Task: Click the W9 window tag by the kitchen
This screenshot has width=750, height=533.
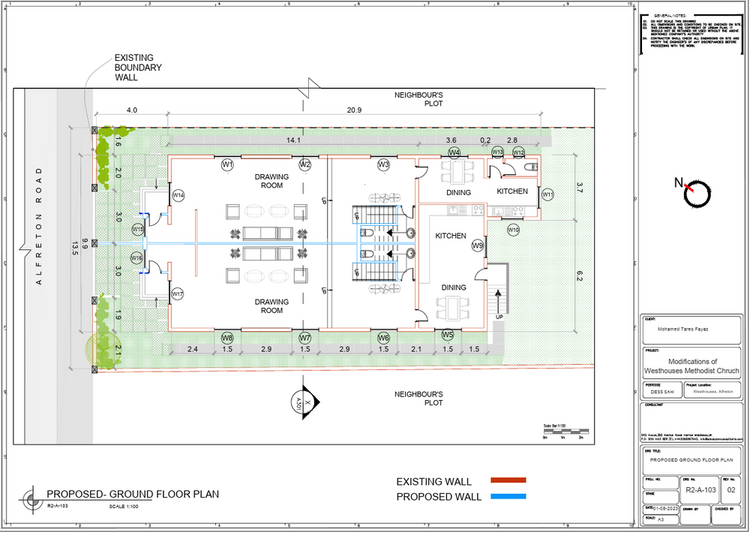Action: pos(478,245)
